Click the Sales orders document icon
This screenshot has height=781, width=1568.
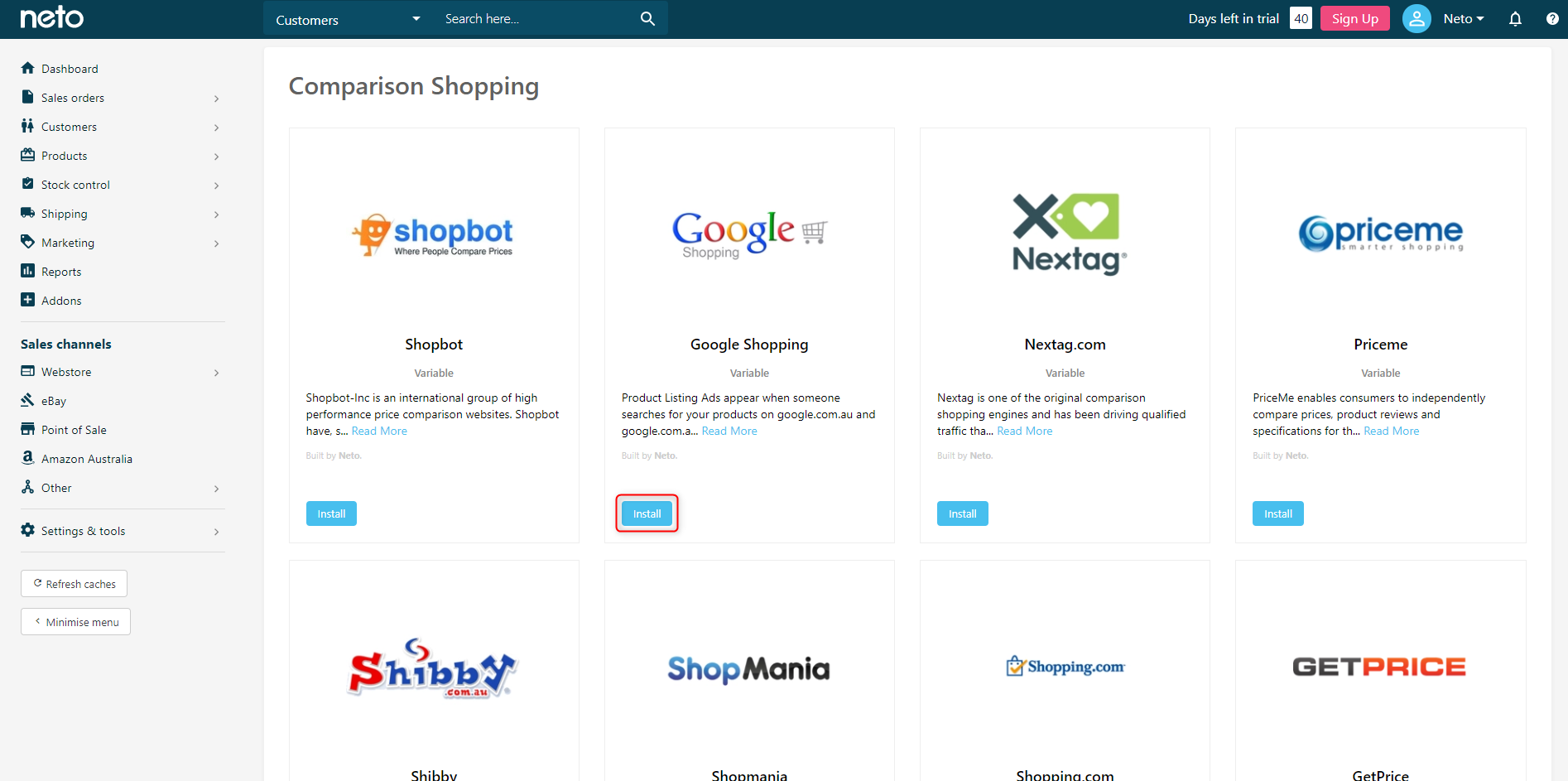point(28,97)
